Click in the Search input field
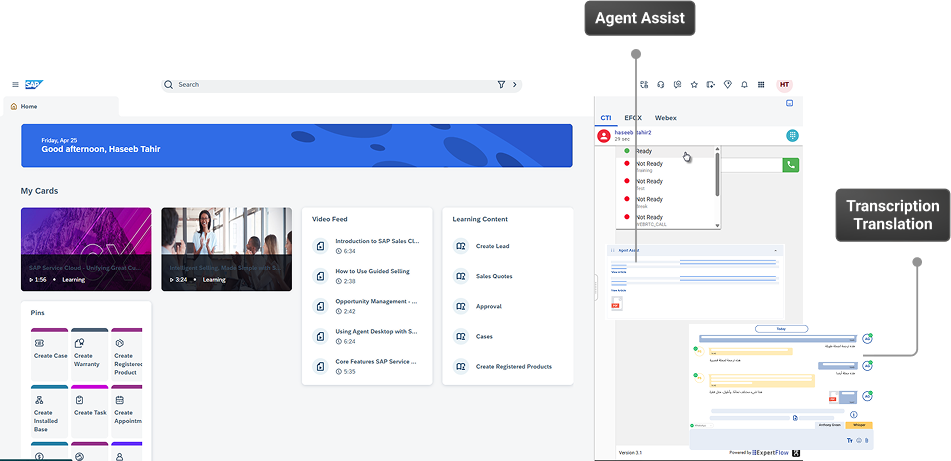The height and width of the screenshot is (461, 951). (x=335, y=85)
